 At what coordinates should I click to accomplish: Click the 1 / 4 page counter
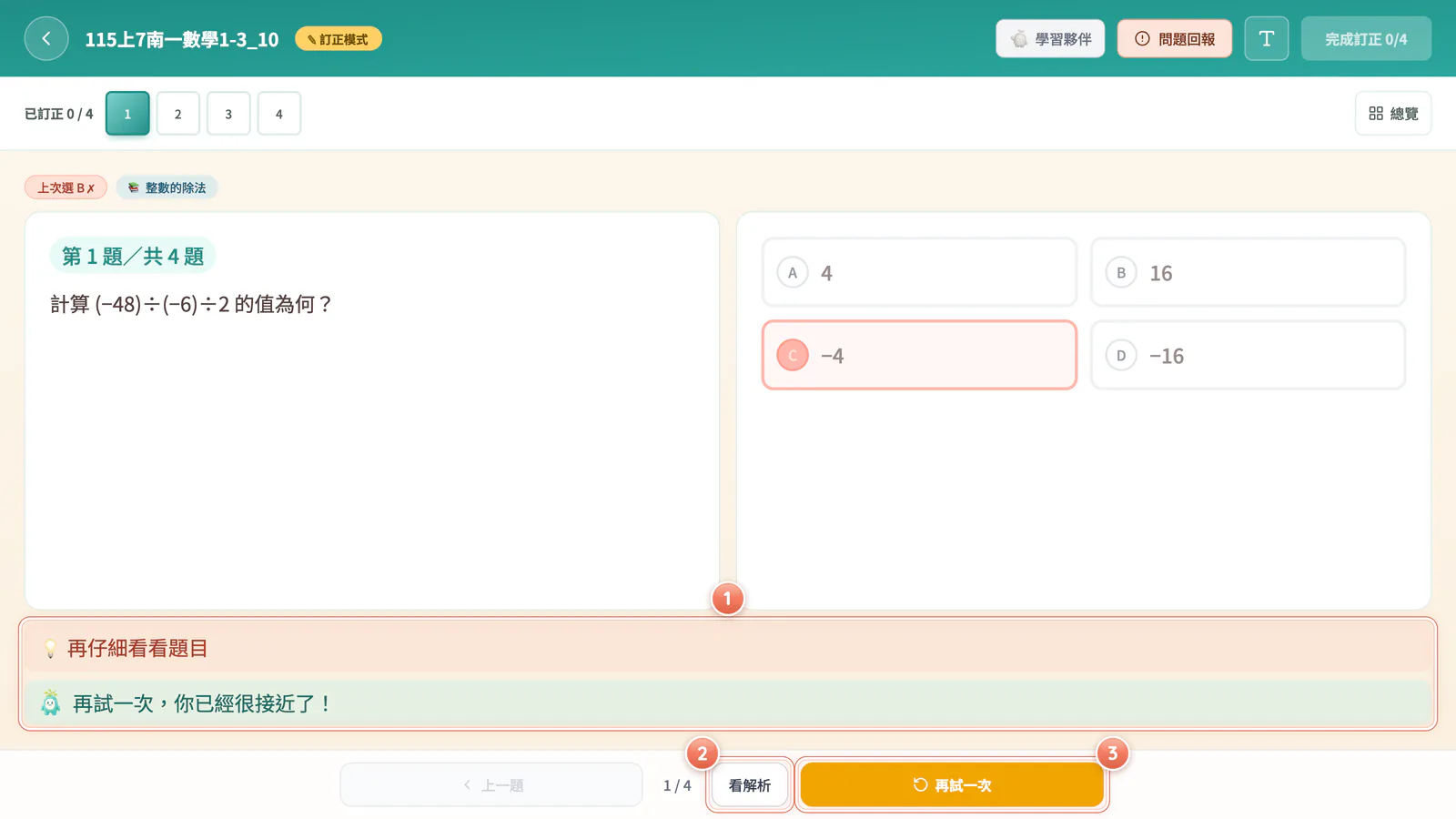click(677, 785)
